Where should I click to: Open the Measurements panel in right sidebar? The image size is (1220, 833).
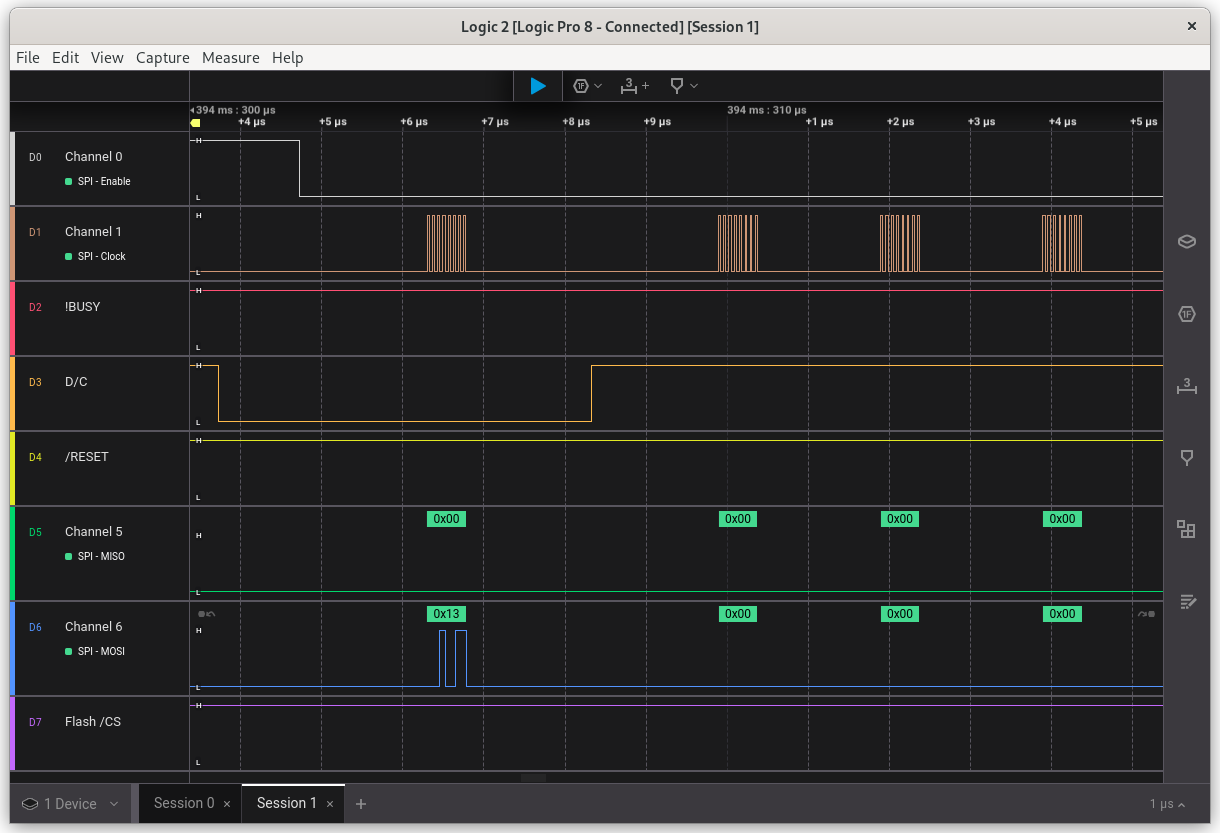[1187, 387]
